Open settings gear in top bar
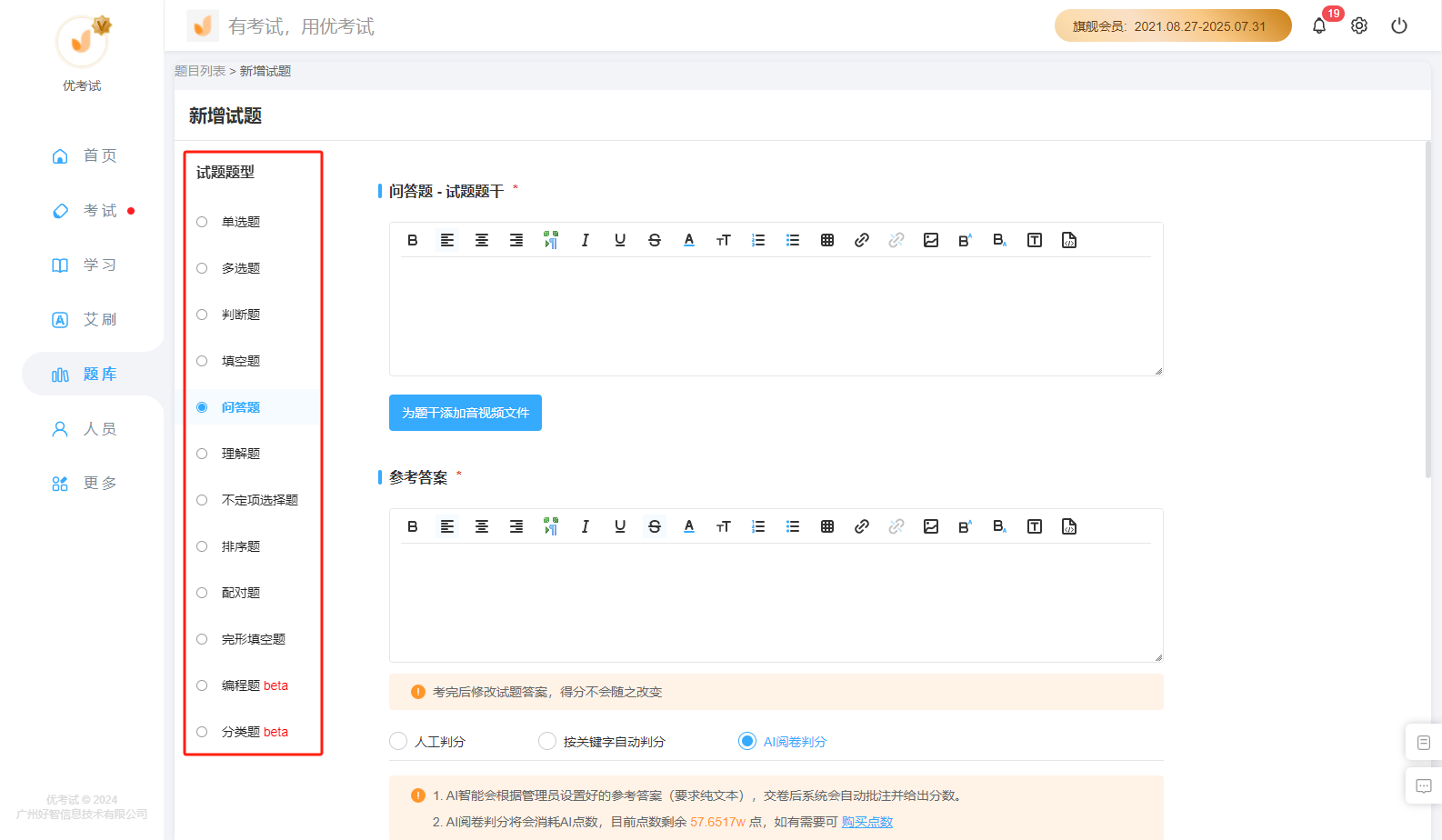Screen dimensions: 1442x840 point(1359,25)
